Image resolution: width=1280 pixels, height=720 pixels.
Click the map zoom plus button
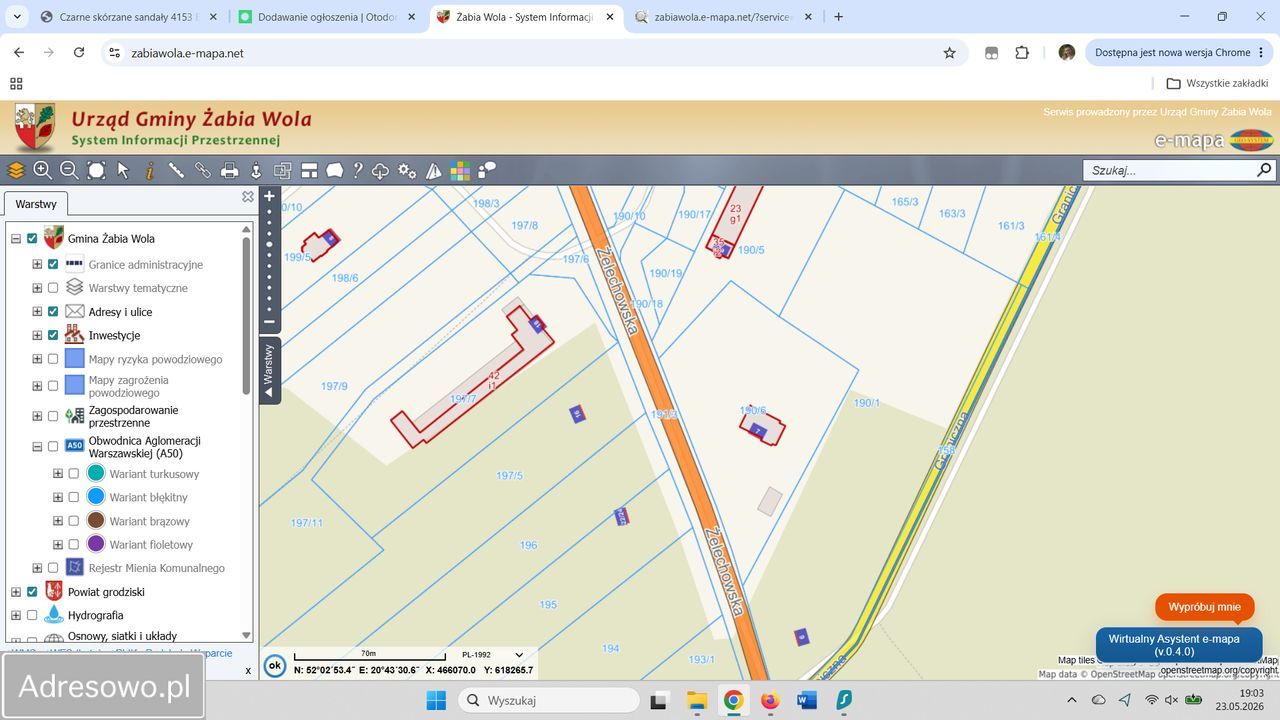269,197
